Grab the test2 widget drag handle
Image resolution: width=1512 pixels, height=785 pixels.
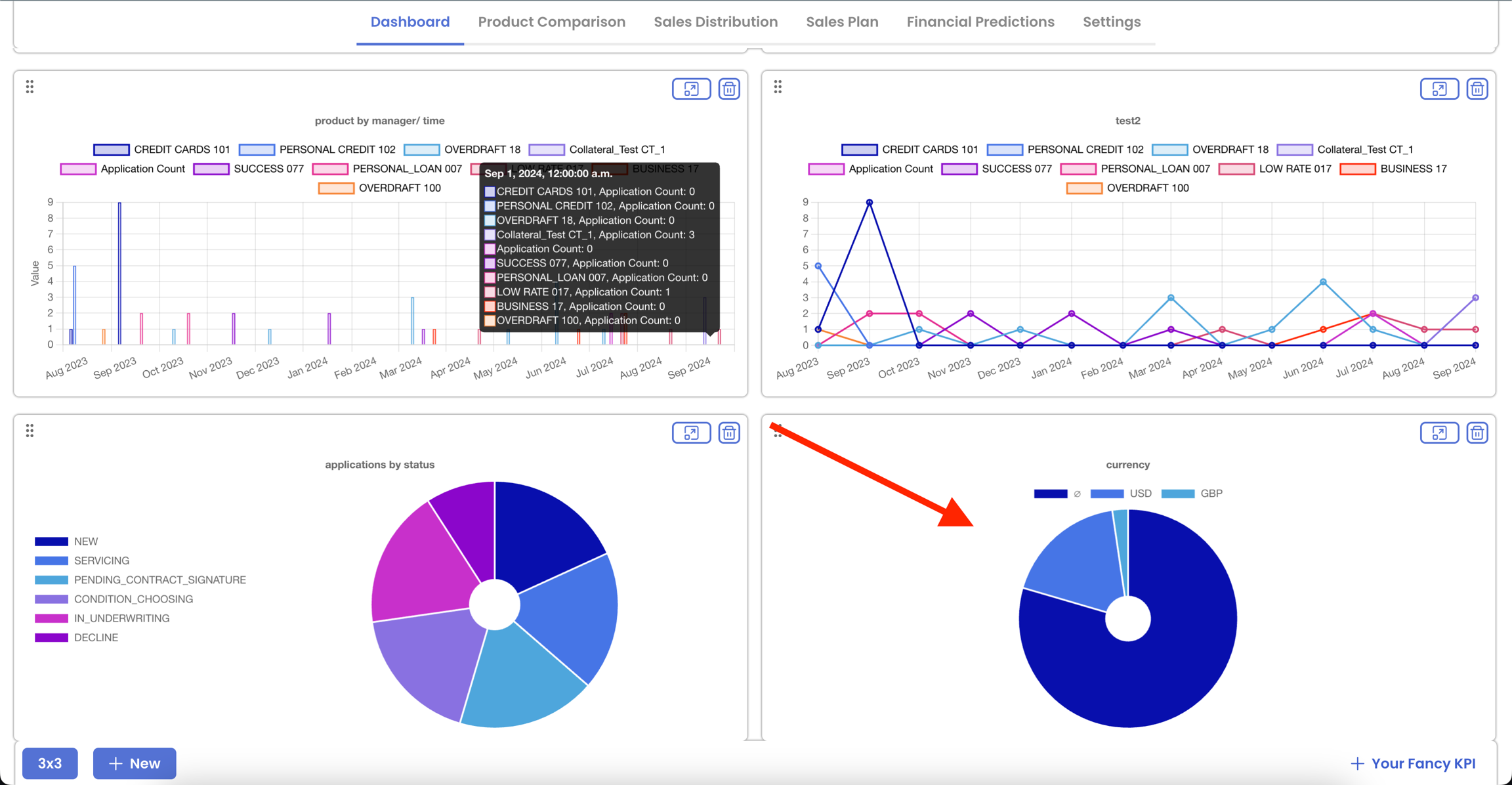[x=778, y=87]
